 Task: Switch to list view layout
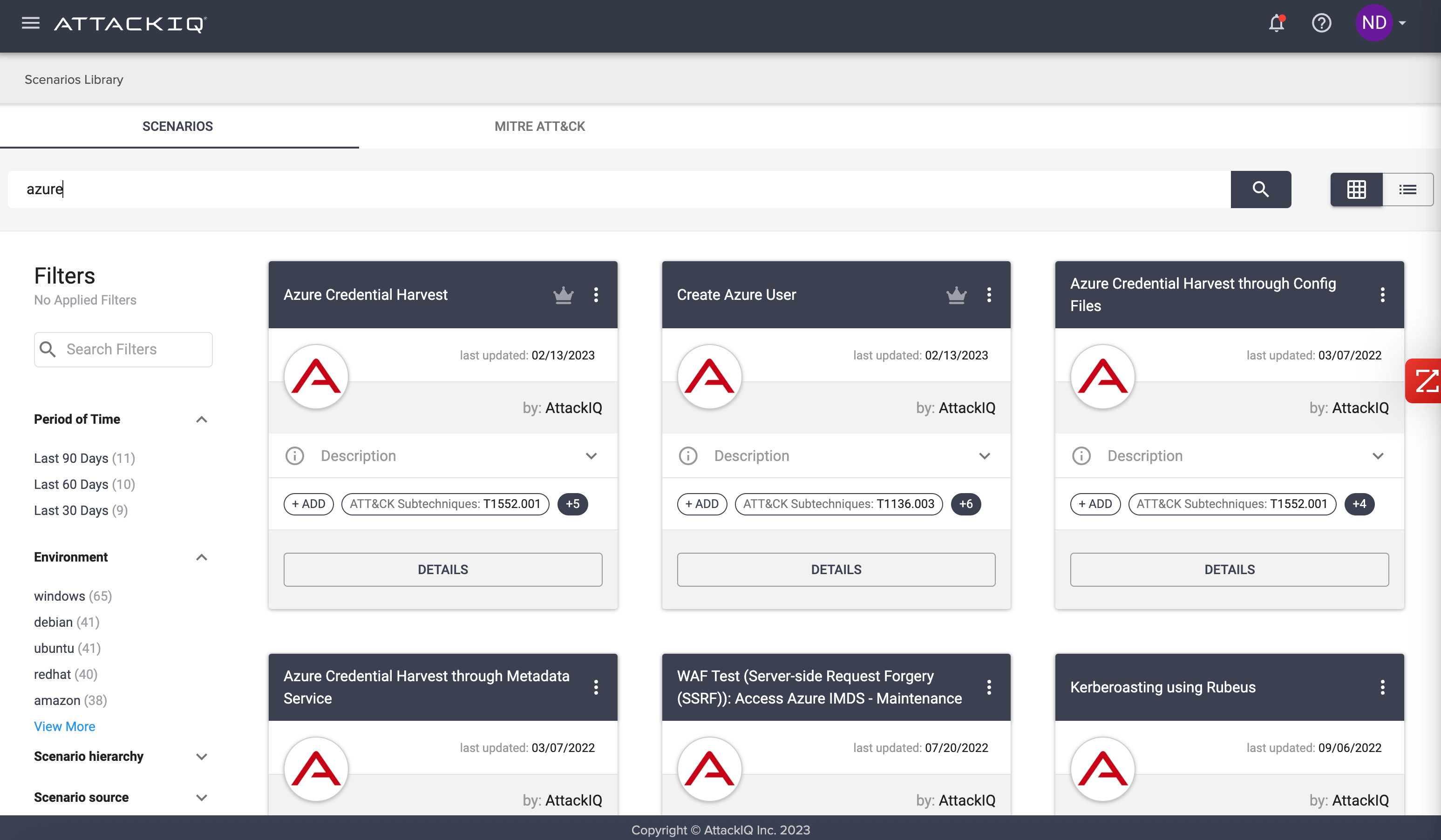1407,189
